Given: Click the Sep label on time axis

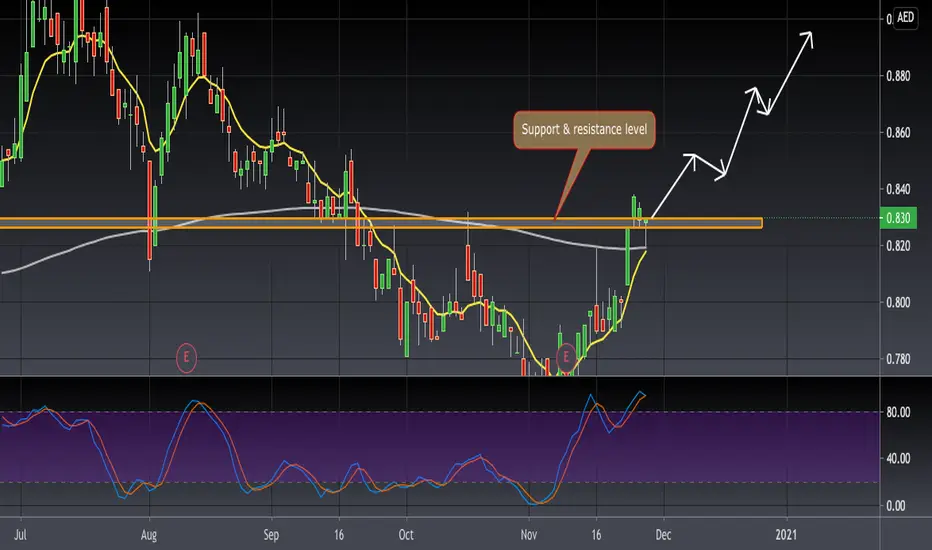Looking at the screenshot, I should point(271,535).
